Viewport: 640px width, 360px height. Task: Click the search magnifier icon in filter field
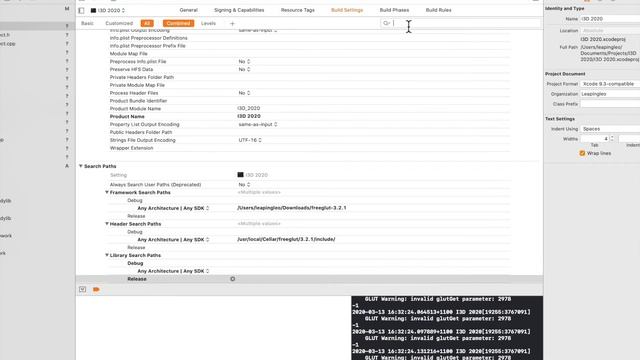tap(386, 23)
